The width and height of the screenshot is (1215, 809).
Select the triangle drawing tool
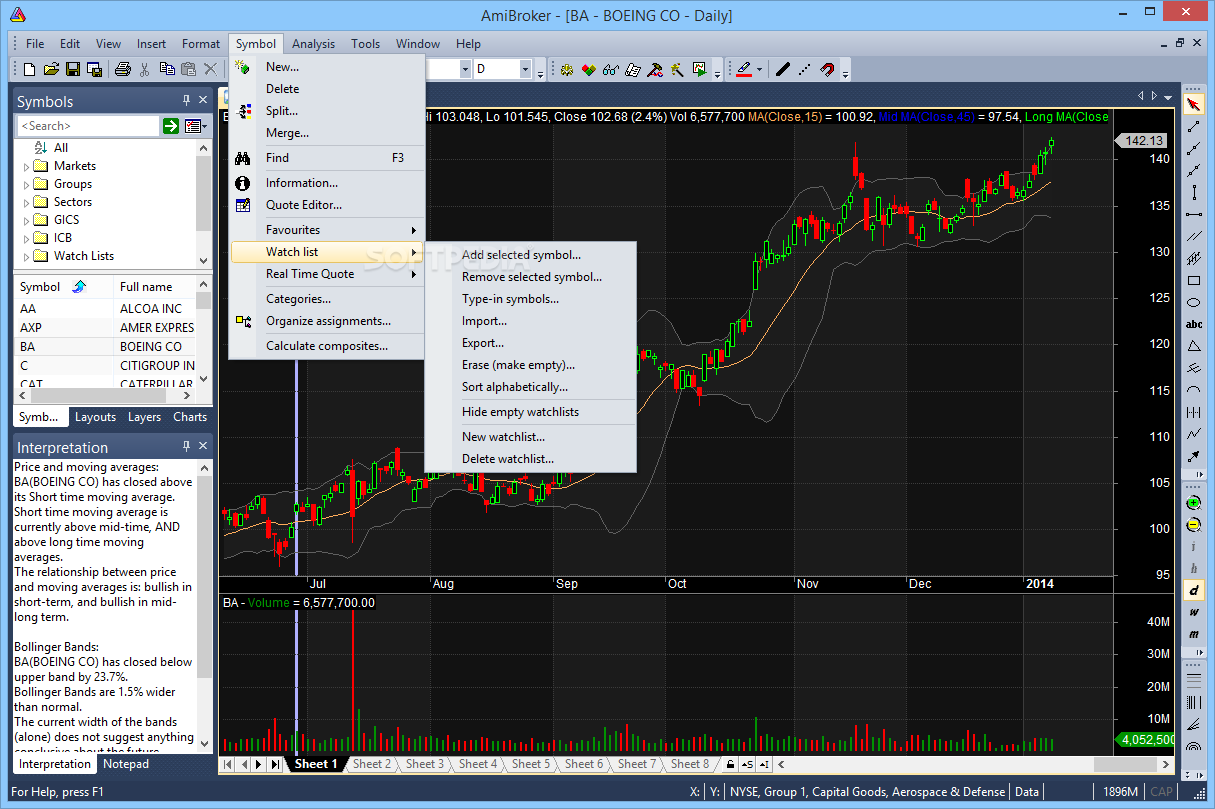[x=1193, y=346]
